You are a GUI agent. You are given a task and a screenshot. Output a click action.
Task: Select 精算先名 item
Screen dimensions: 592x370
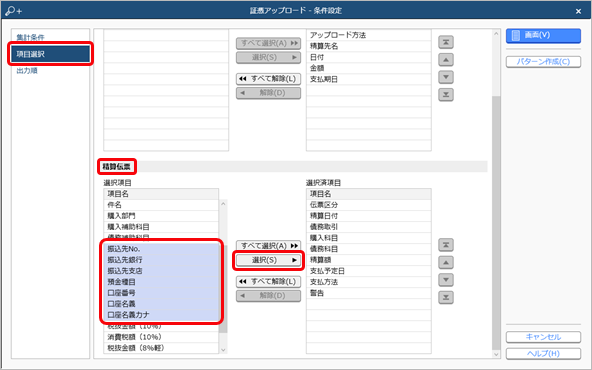pyautogui.click(x=368, y=46)
